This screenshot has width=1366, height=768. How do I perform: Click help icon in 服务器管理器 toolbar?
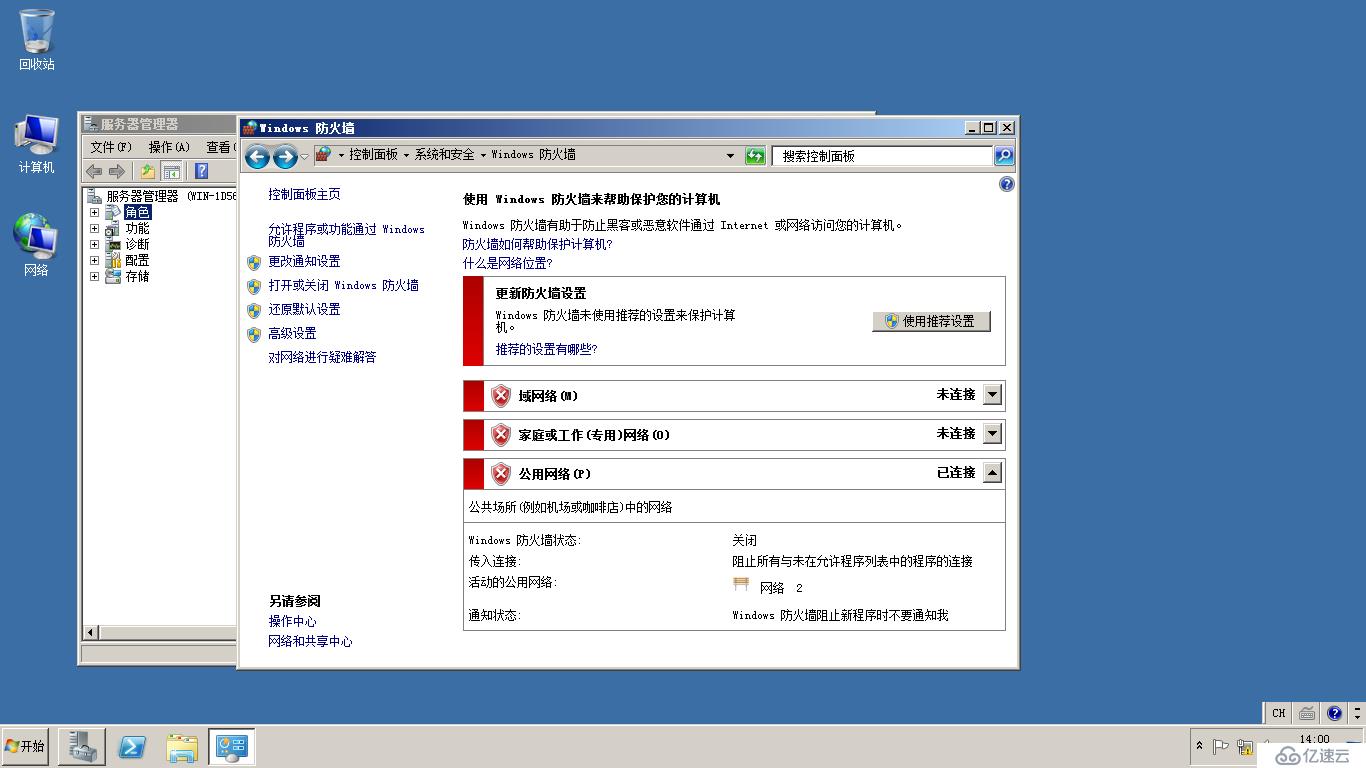click(x=201, y=172)
